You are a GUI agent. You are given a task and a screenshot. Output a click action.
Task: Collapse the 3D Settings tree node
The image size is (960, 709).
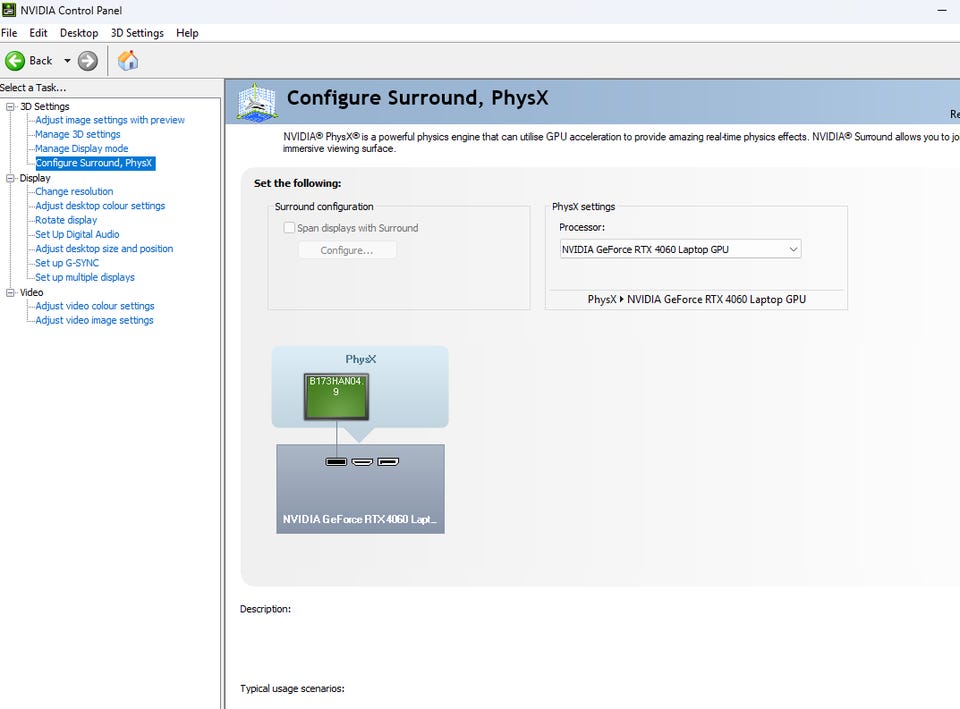(10, 107)
